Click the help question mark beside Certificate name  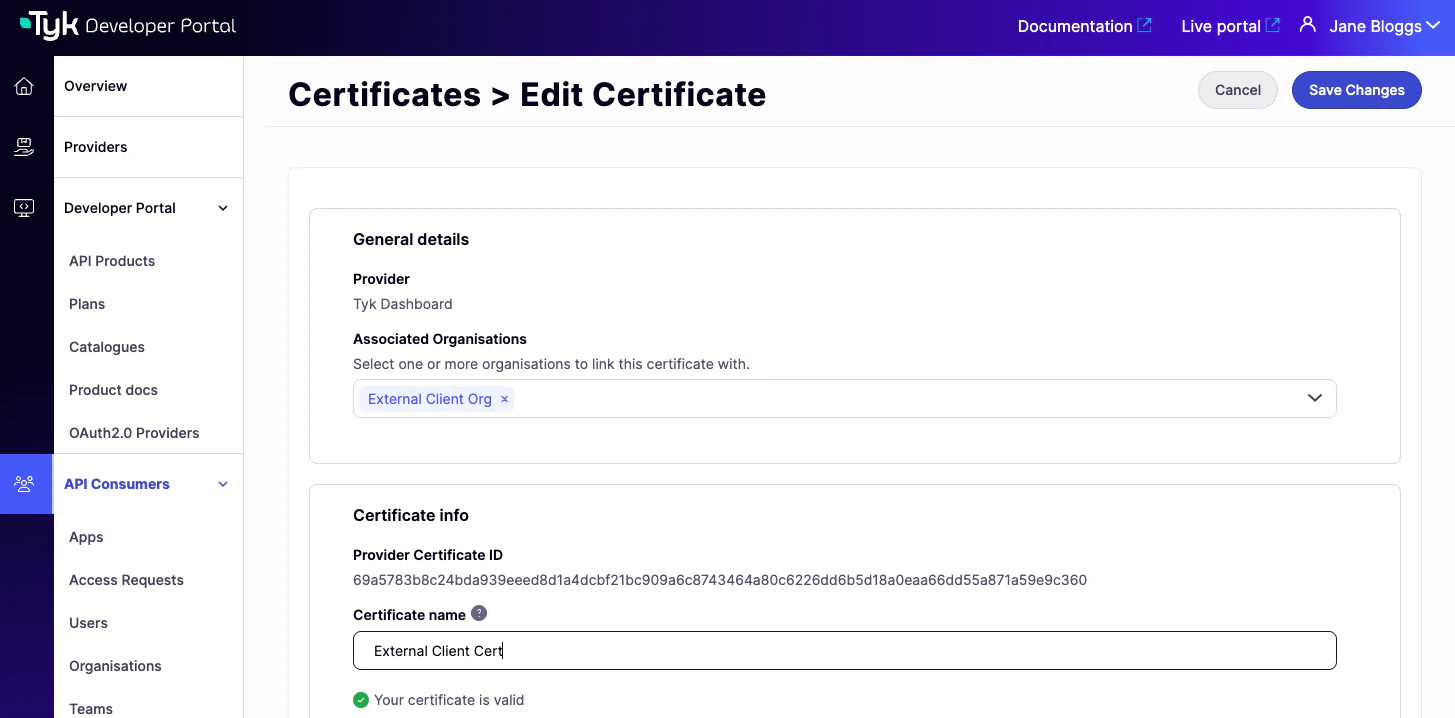(x=479, y=613)
